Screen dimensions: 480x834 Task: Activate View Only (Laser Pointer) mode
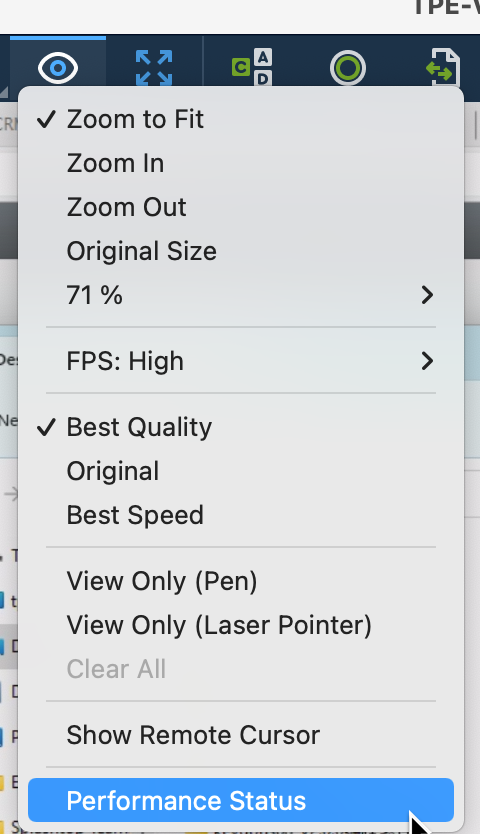coord(241,625)
